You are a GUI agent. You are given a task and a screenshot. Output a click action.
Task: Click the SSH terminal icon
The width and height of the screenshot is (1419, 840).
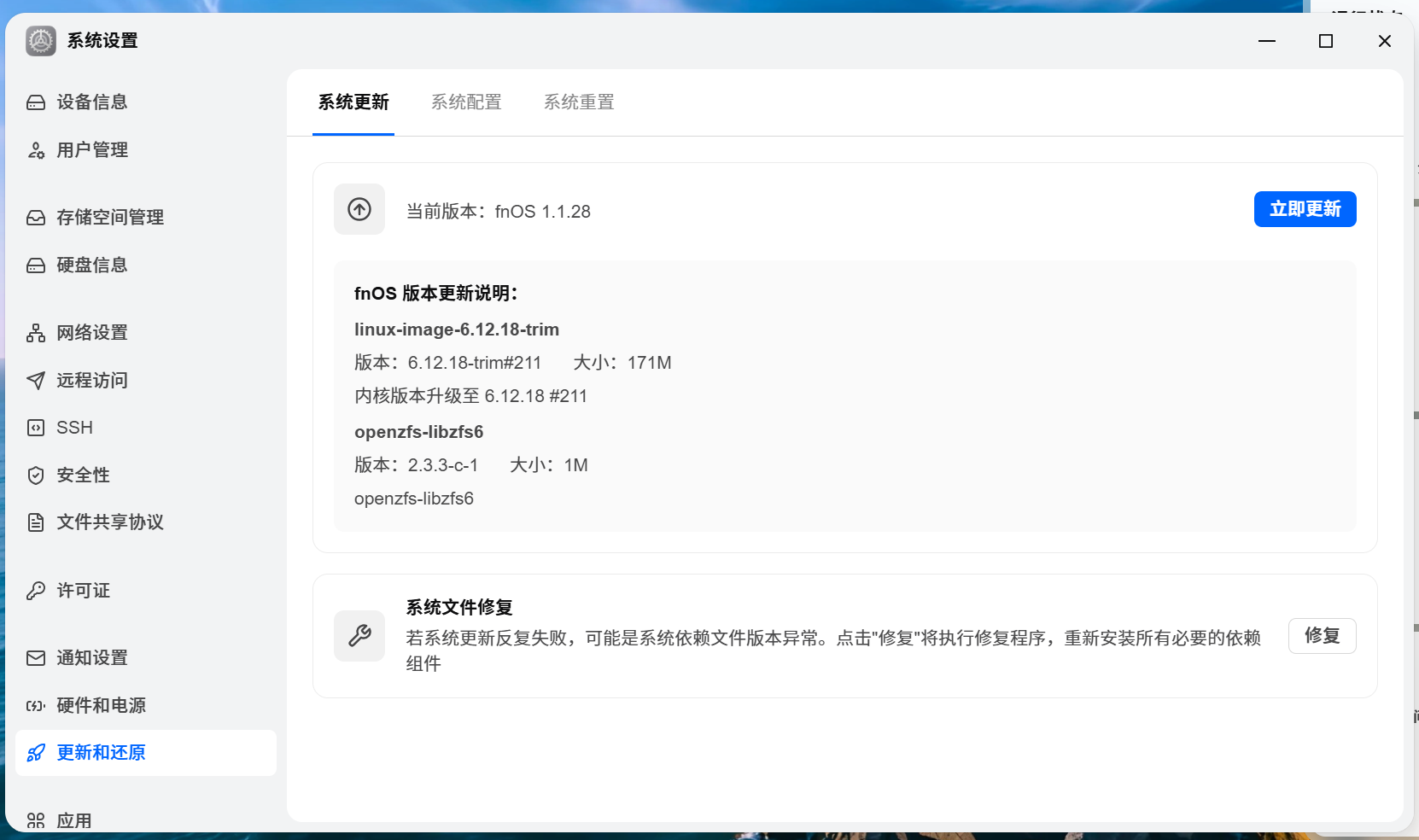(36, 428)
